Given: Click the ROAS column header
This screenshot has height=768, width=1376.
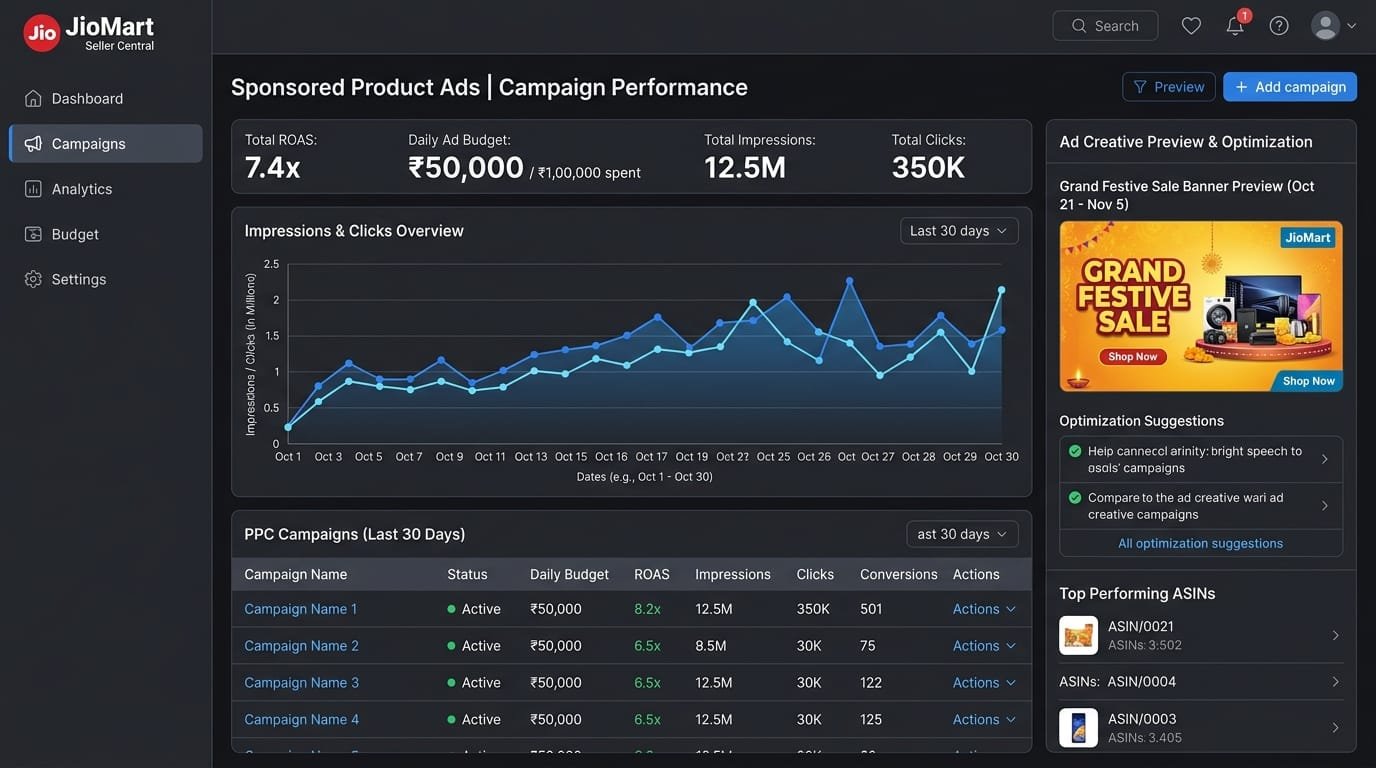Looking at the screenshot, I should (x=652, y=574).
